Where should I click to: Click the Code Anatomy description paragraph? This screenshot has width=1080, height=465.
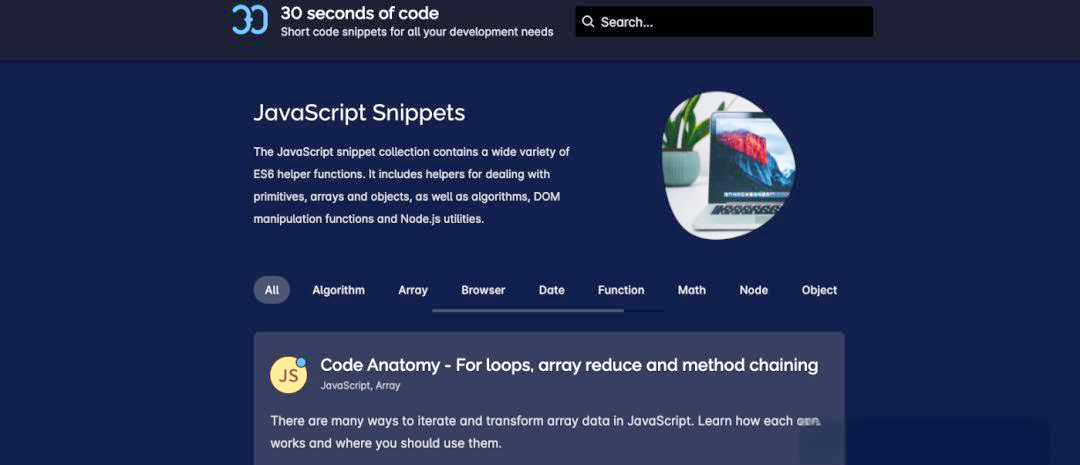click(x=545, y=431)
